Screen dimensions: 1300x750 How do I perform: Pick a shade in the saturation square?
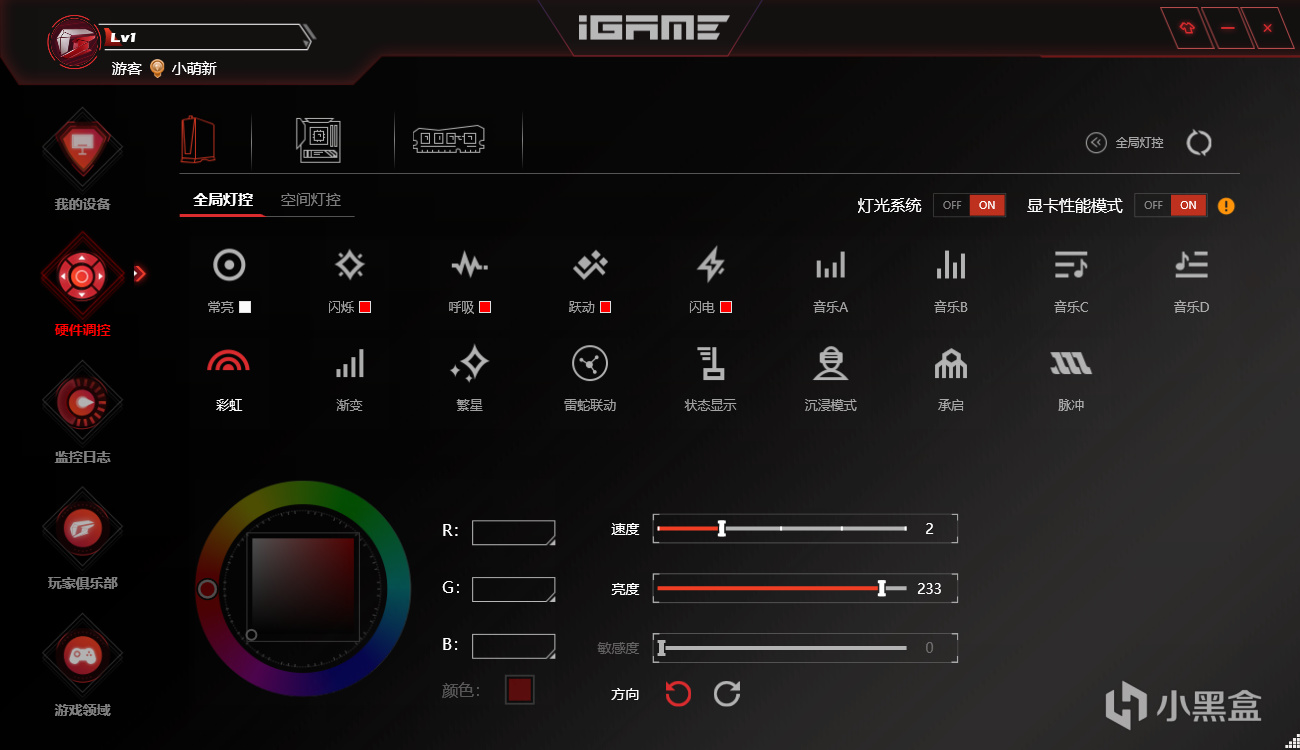[304, 589]
